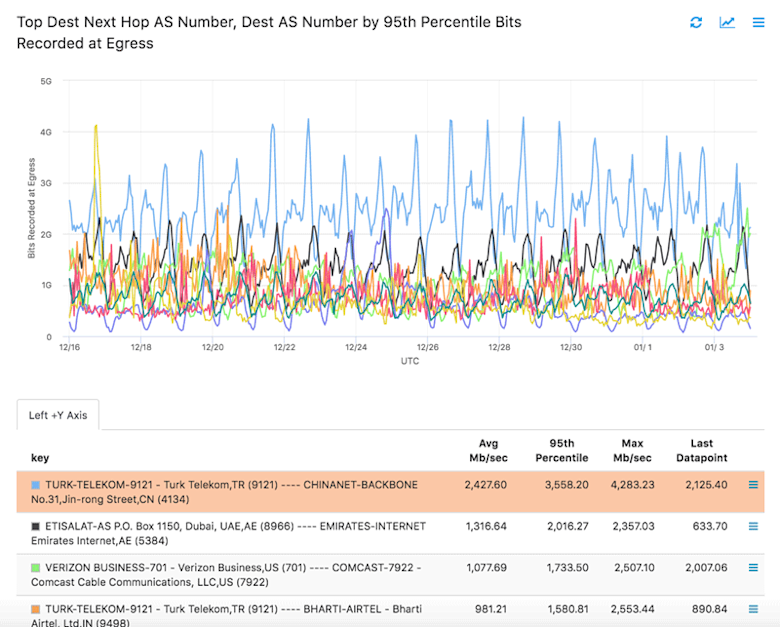Click the 12/24 x-axis date label
The height and width of the screenshot is (627, 780).
click(356, 347)
